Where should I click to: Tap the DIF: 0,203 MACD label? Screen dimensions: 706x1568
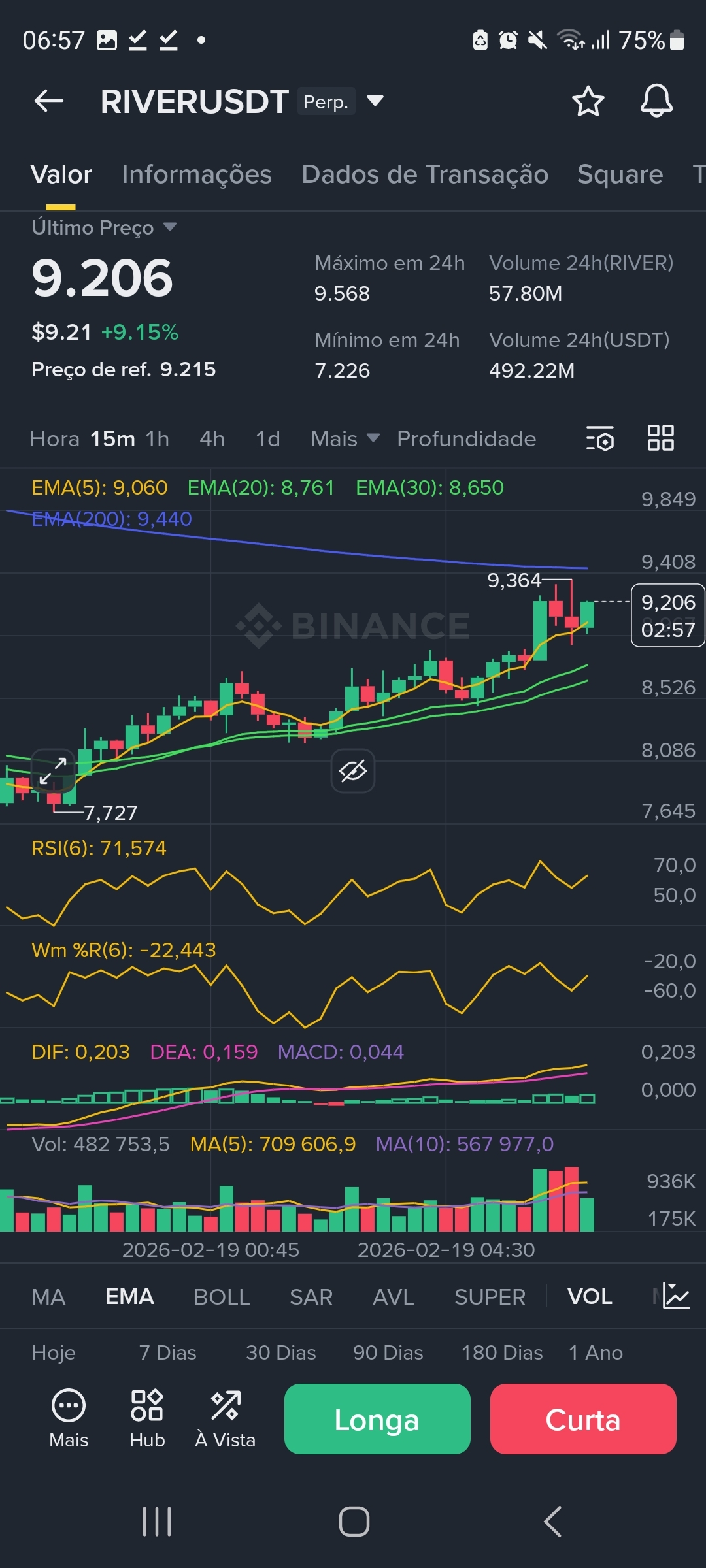[x=80, y=1052]
